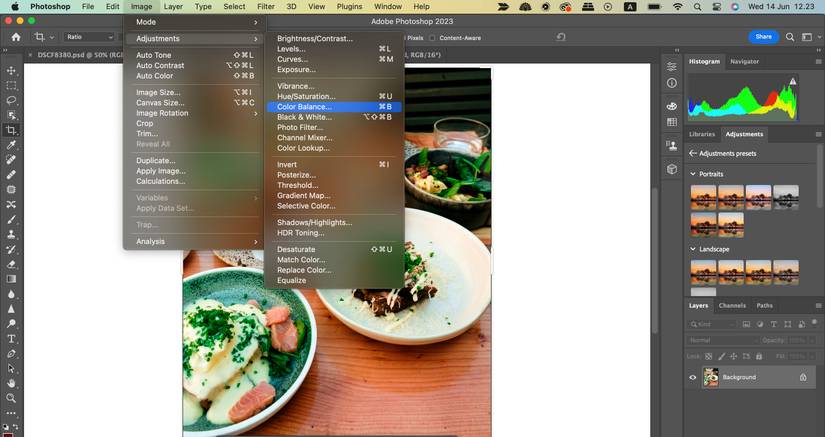This screenshot has width=825, height=437.
Task: Open crop tool preset picker arrow
Action: [52, 37]
